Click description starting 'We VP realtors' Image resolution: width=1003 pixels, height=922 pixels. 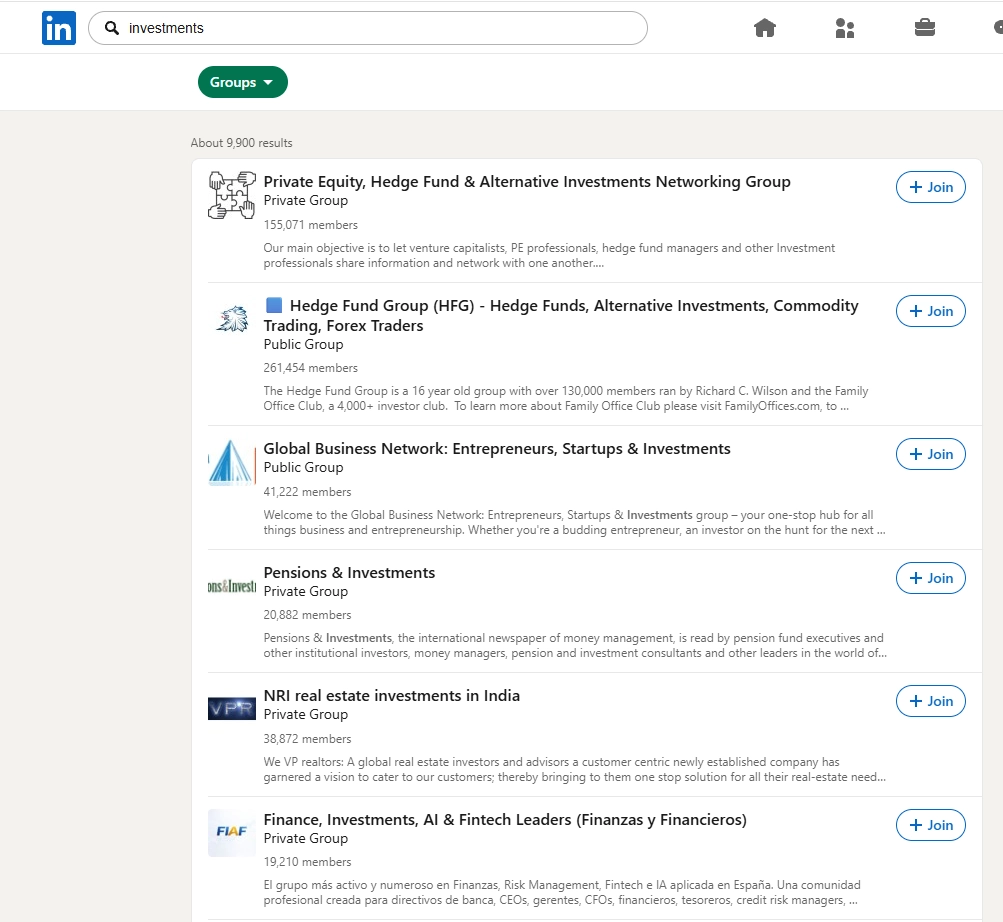[x=574, y=770]
